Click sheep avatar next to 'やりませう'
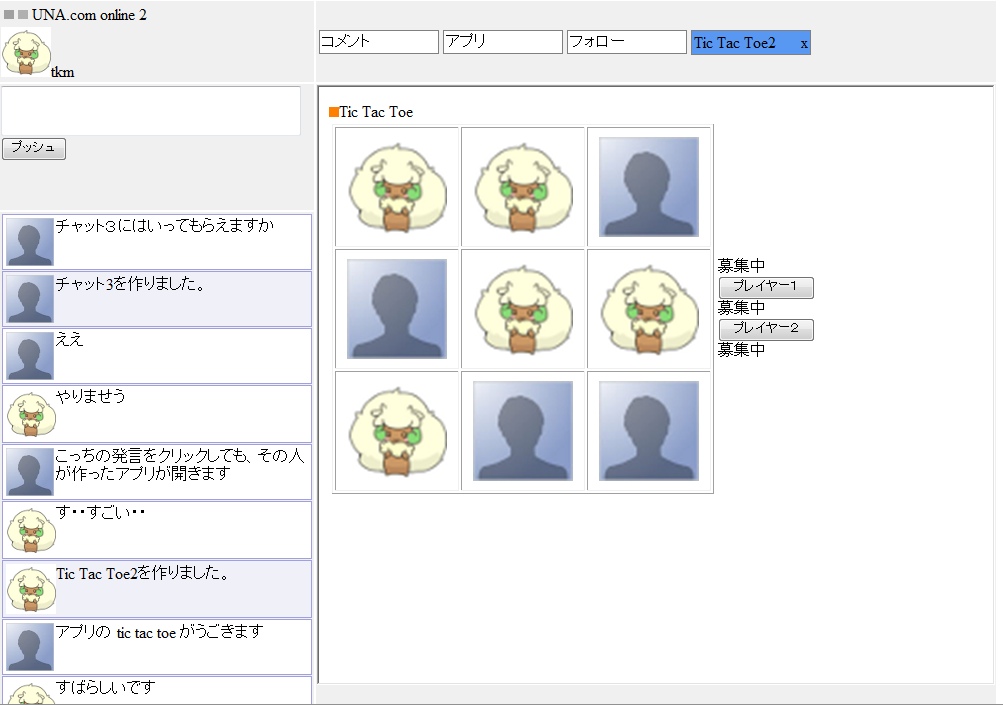 [x=31, y=414]
